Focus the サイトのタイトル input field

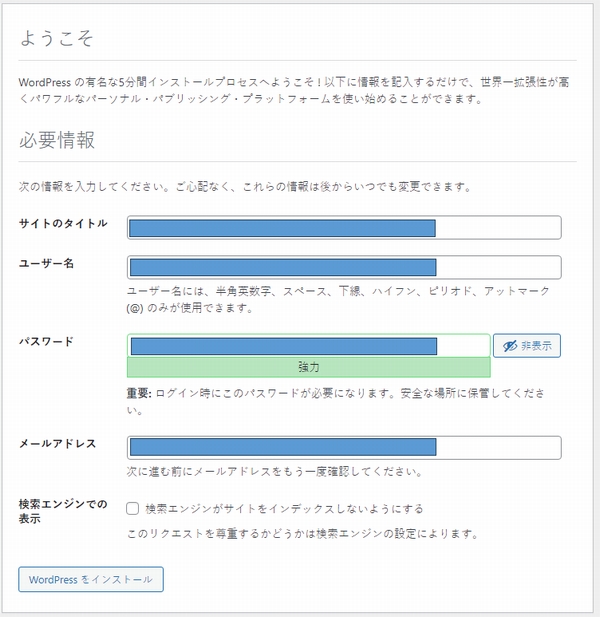pos(344,228)
